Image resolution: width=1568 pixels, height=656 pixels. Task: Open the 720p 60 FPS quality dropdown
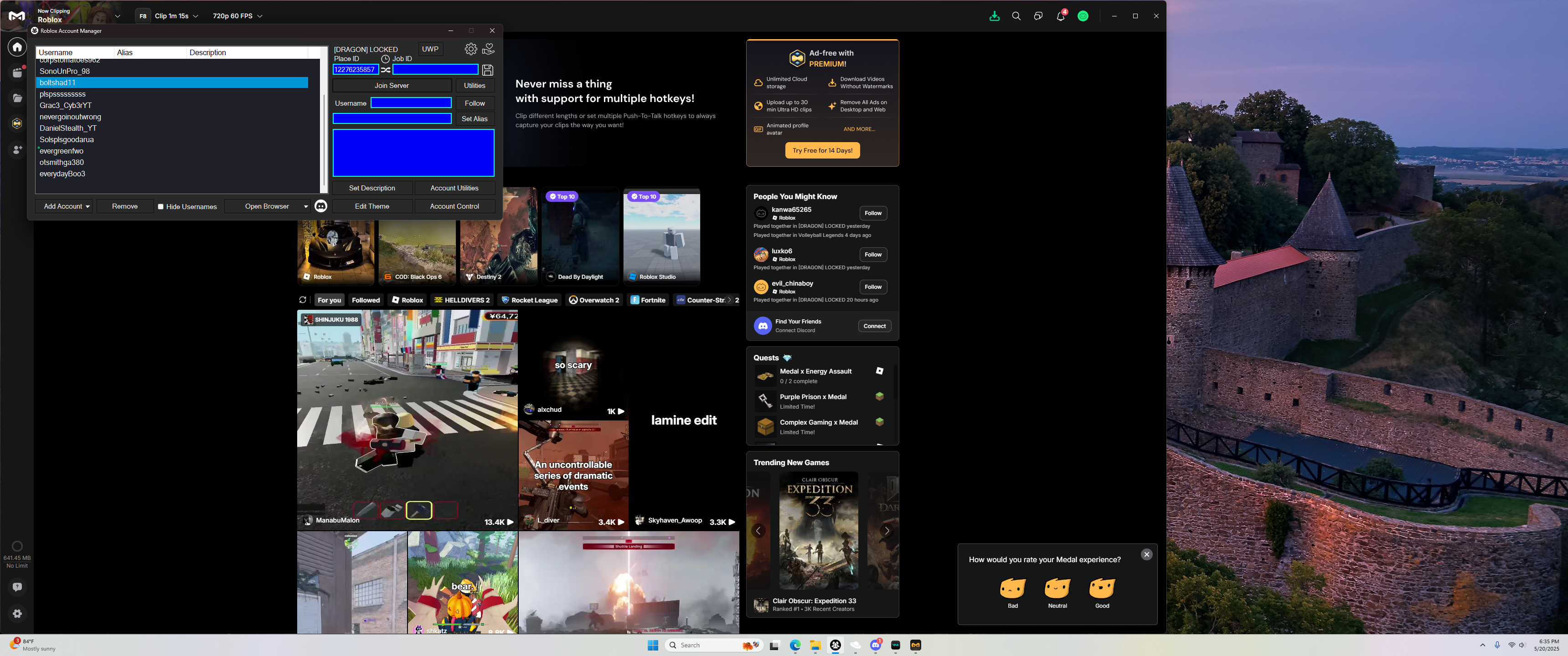tap(237, 16)
